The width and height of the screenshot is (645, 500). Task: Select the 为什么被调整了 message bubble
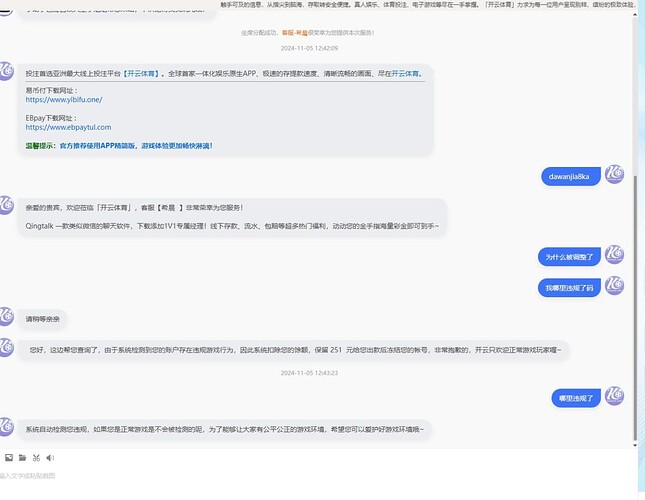point(569,257)
